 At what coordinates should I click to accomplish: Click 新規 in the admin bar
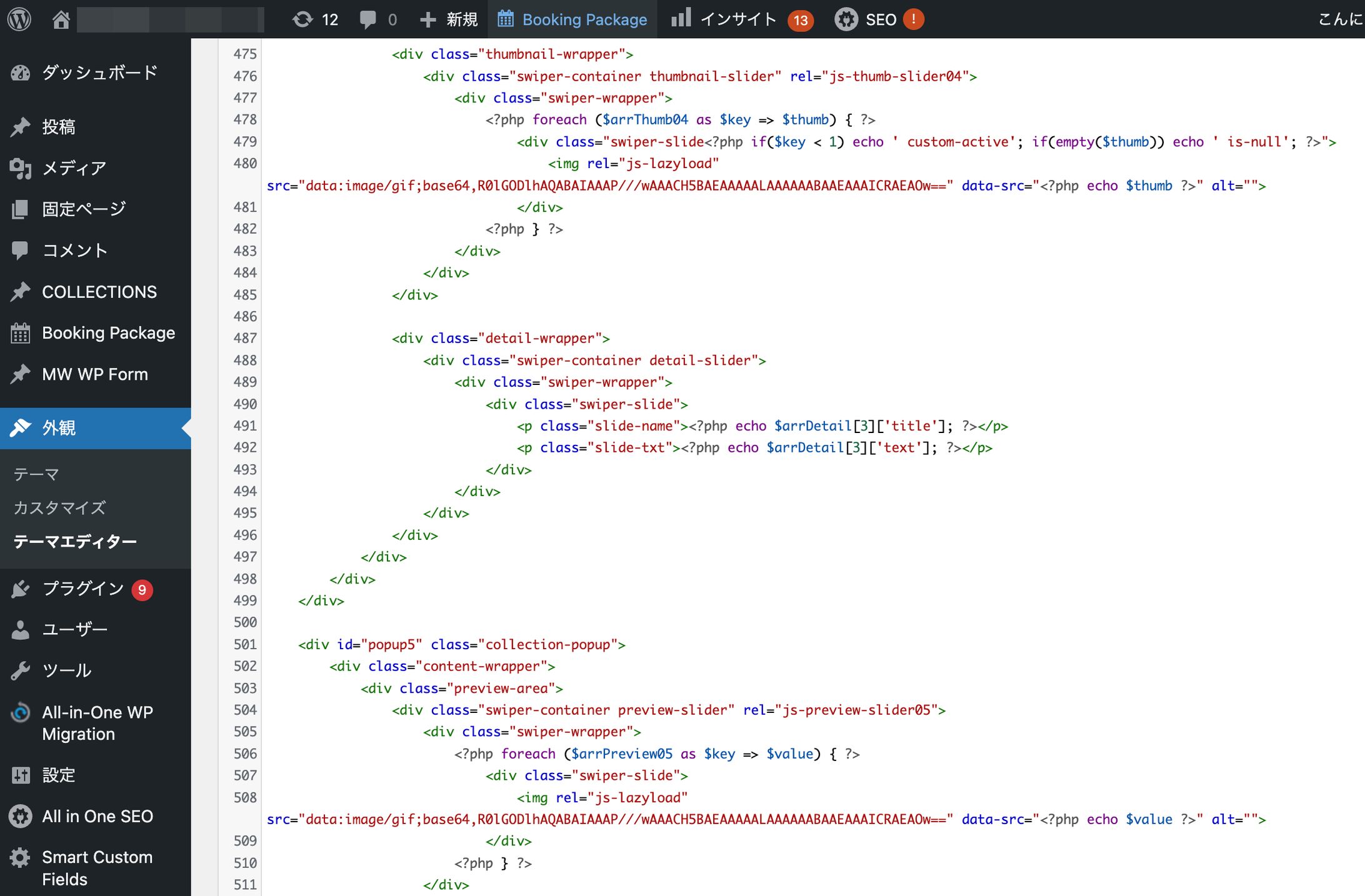pyautogui.click(x=462, y=19)
